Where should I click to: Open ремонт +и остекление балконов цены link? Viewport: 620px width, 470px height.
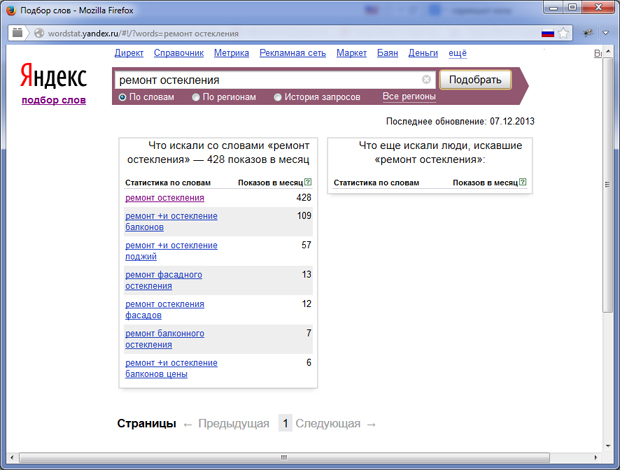tap(171, 368)
